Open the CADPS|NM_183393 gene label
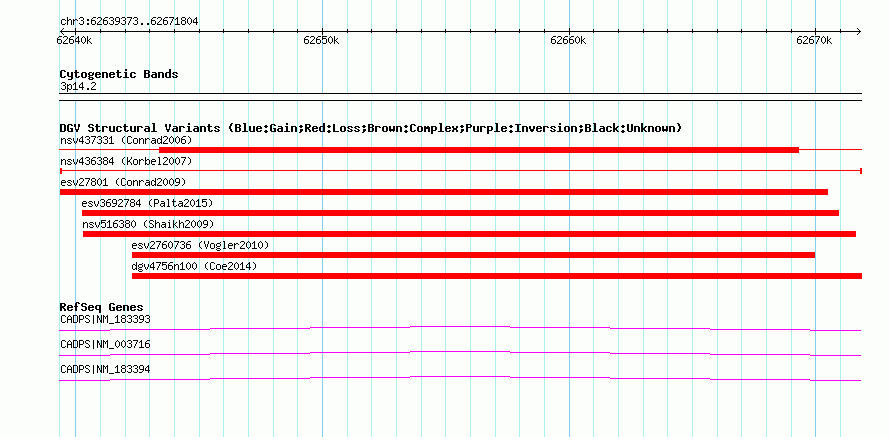 point(105,319)
